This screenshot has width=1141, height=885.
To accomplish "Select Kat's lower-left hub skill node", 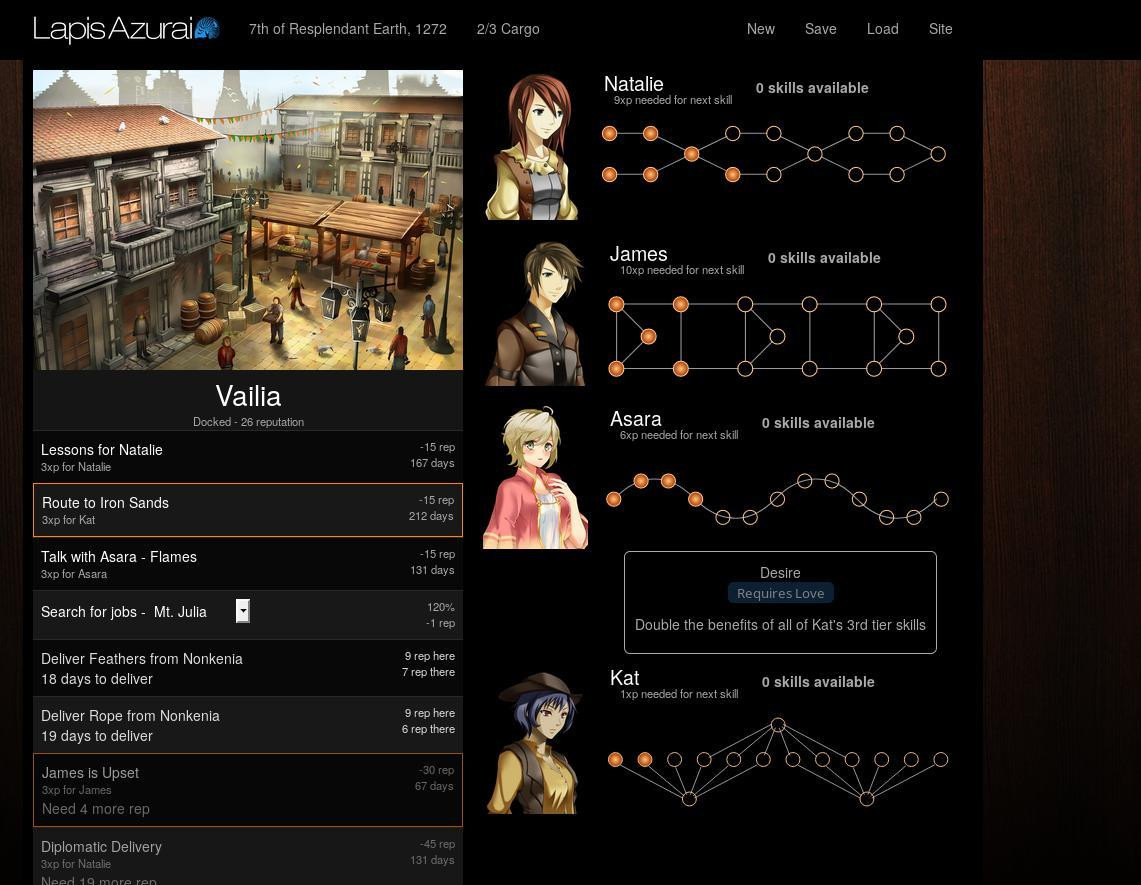I will [x=689, y=799].
